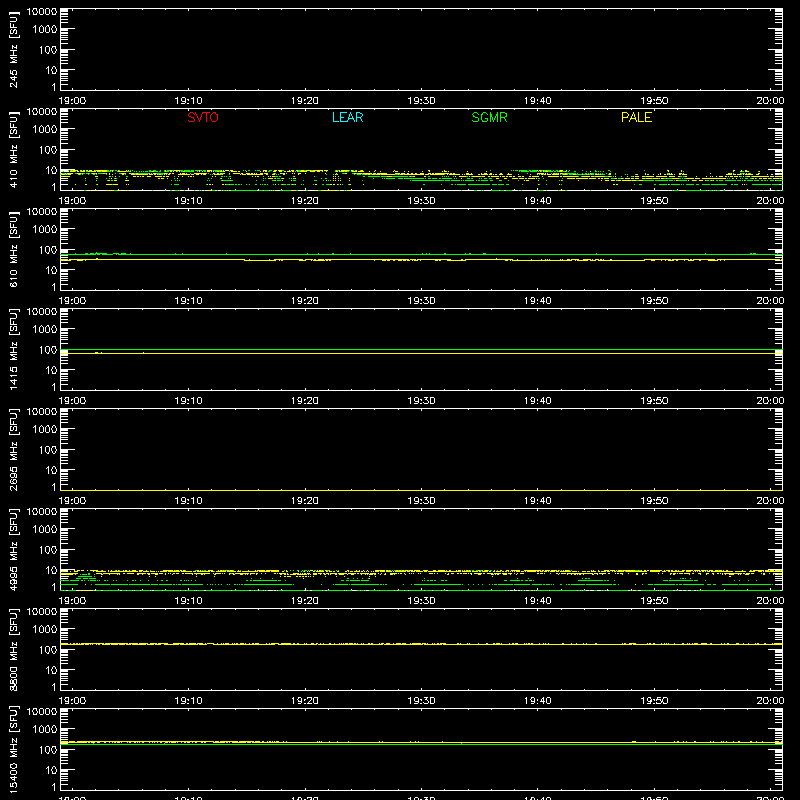Click the yellow flat line in 2695 MHz panel
The height and width of the screenshot is (800, 800).
pyautogui.click(x=421, y=490)
